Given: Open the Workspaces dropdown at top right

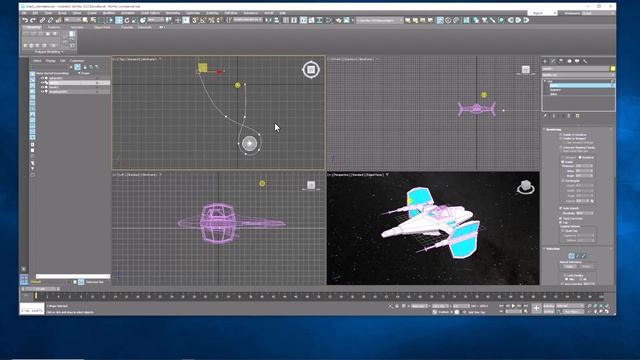Looking at the screenshot, I should 598,13.
